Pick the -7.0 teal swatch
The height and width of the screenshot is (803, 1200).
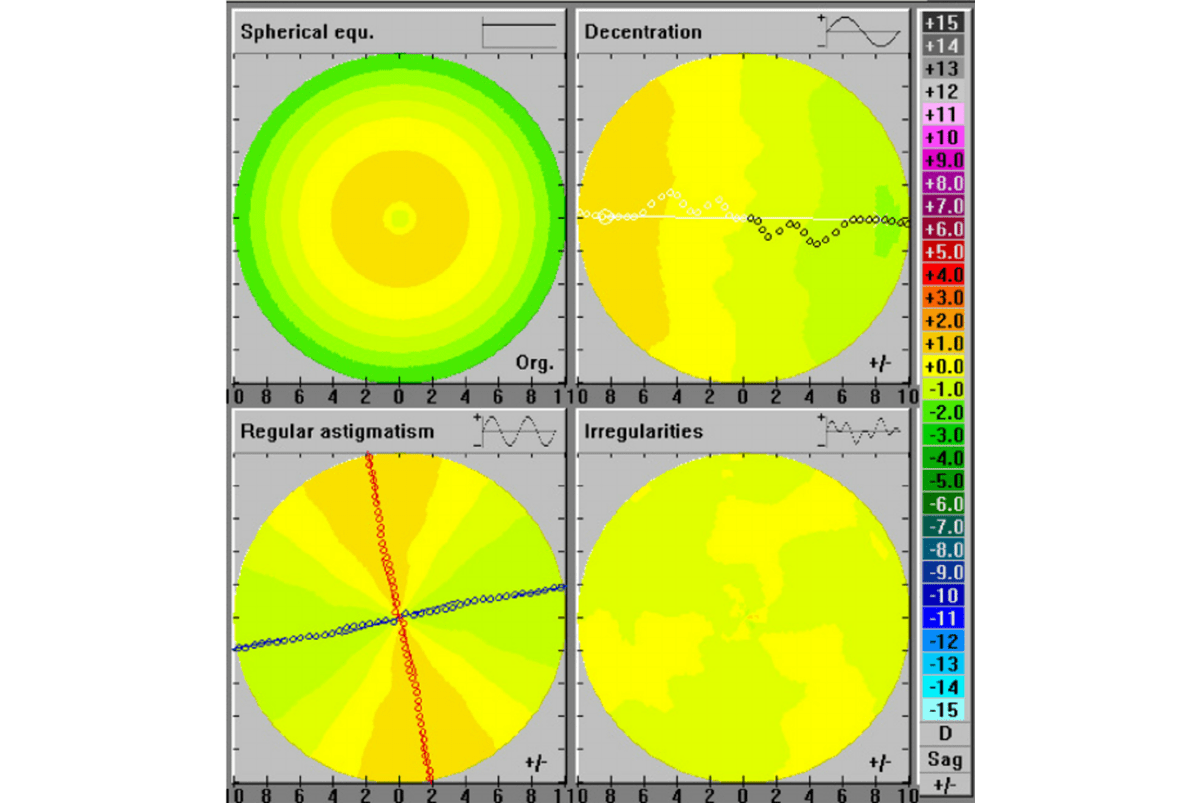tap(943, 526)
